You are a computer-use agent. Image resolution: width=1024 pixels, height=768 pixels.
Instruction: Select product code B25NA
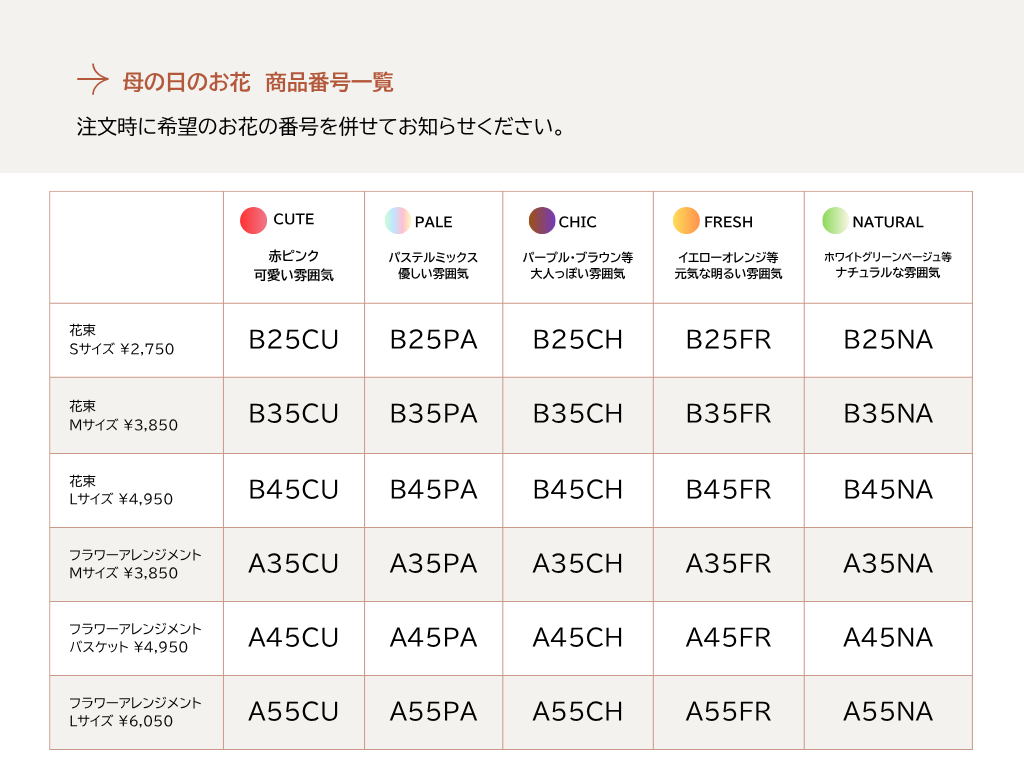pos(887,340)
